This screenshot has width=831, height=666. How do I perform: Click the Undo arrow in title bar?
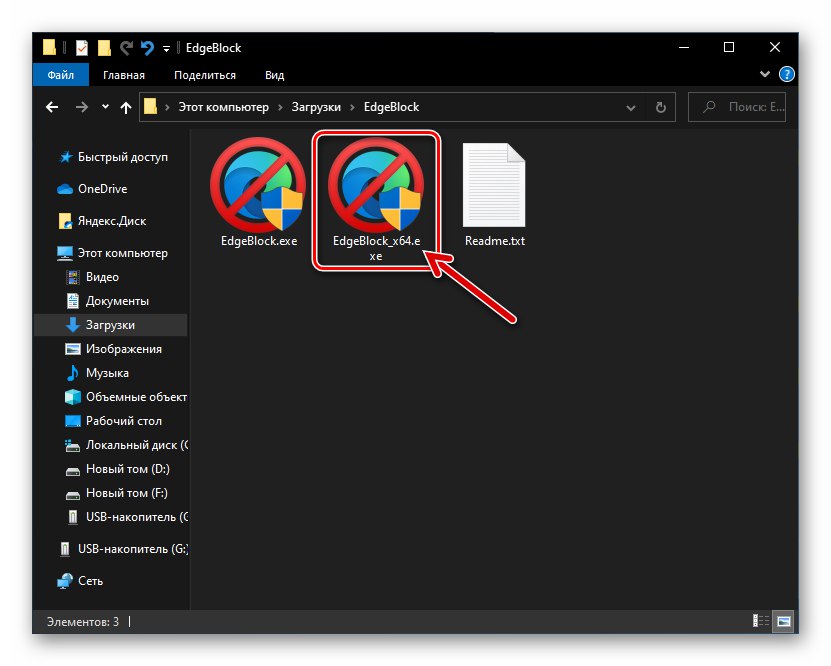(147, 48)
